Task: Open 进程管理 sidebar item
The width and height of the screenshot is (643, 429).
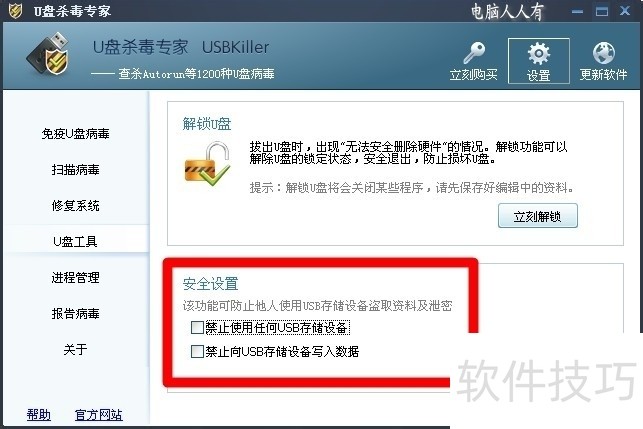Action: [75, 278]
